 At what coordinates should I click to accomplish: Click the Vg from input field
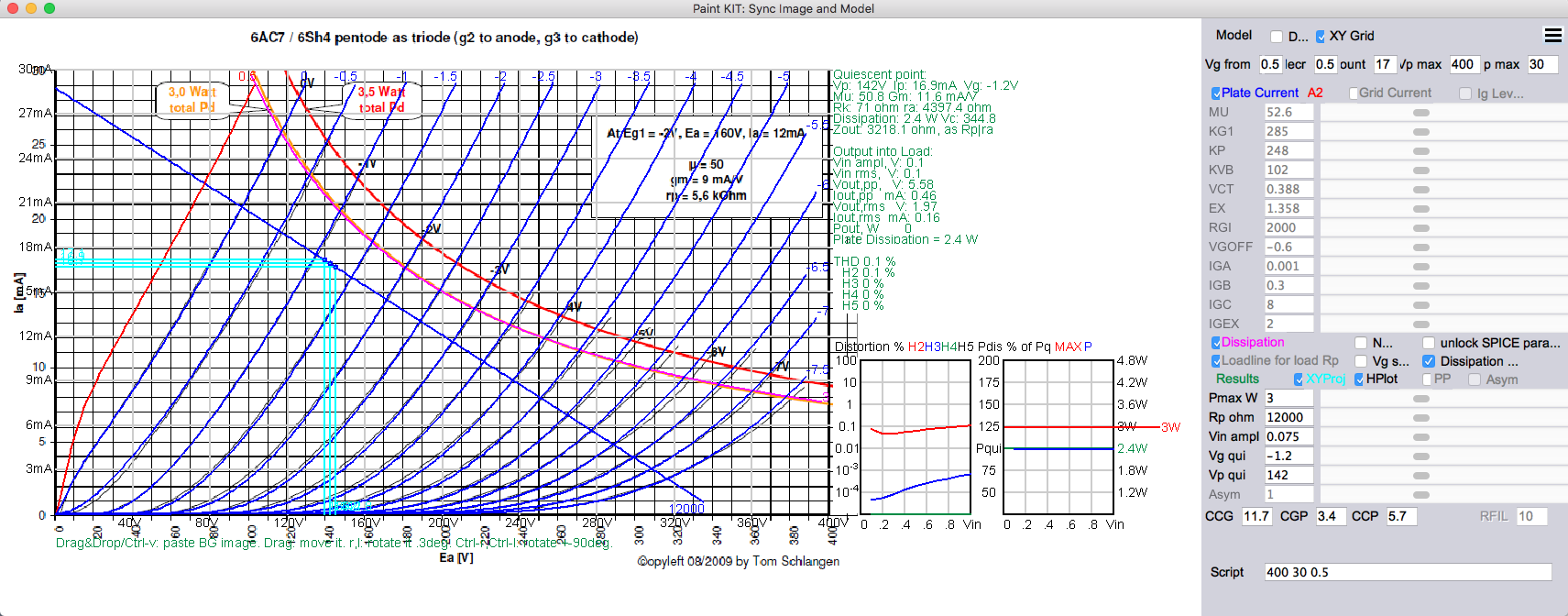(1269, 64)
